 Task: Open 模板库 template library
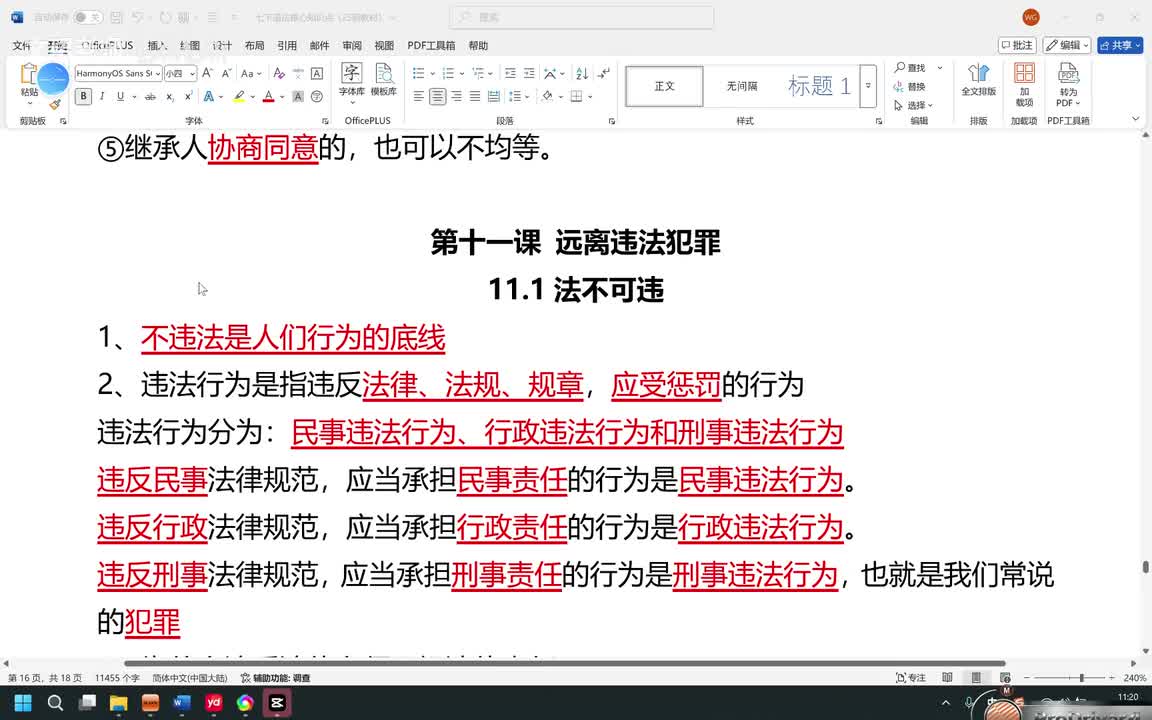pyautogui.click(x=384, y=80)
